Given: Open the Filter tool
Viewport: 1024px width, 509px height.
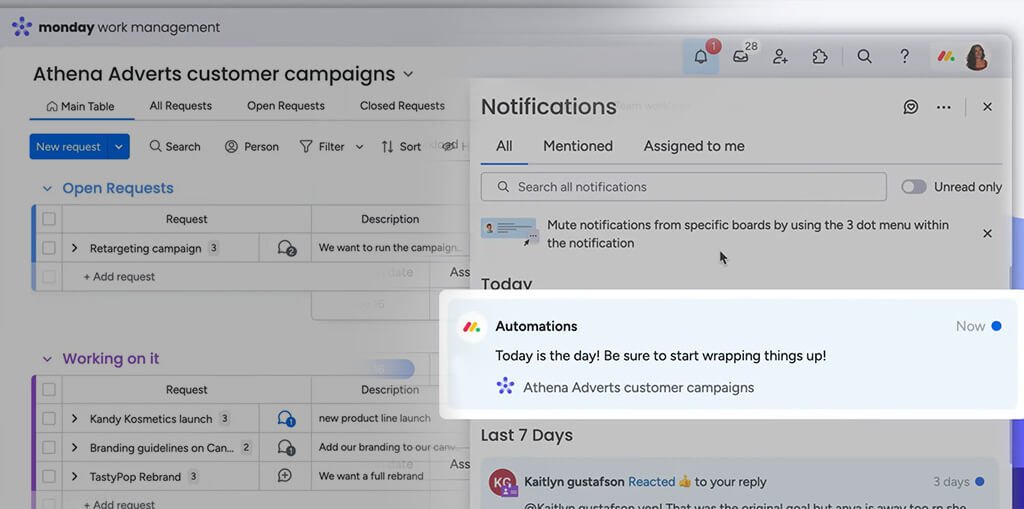Looking at the screenshot, I should click(322, 146).
